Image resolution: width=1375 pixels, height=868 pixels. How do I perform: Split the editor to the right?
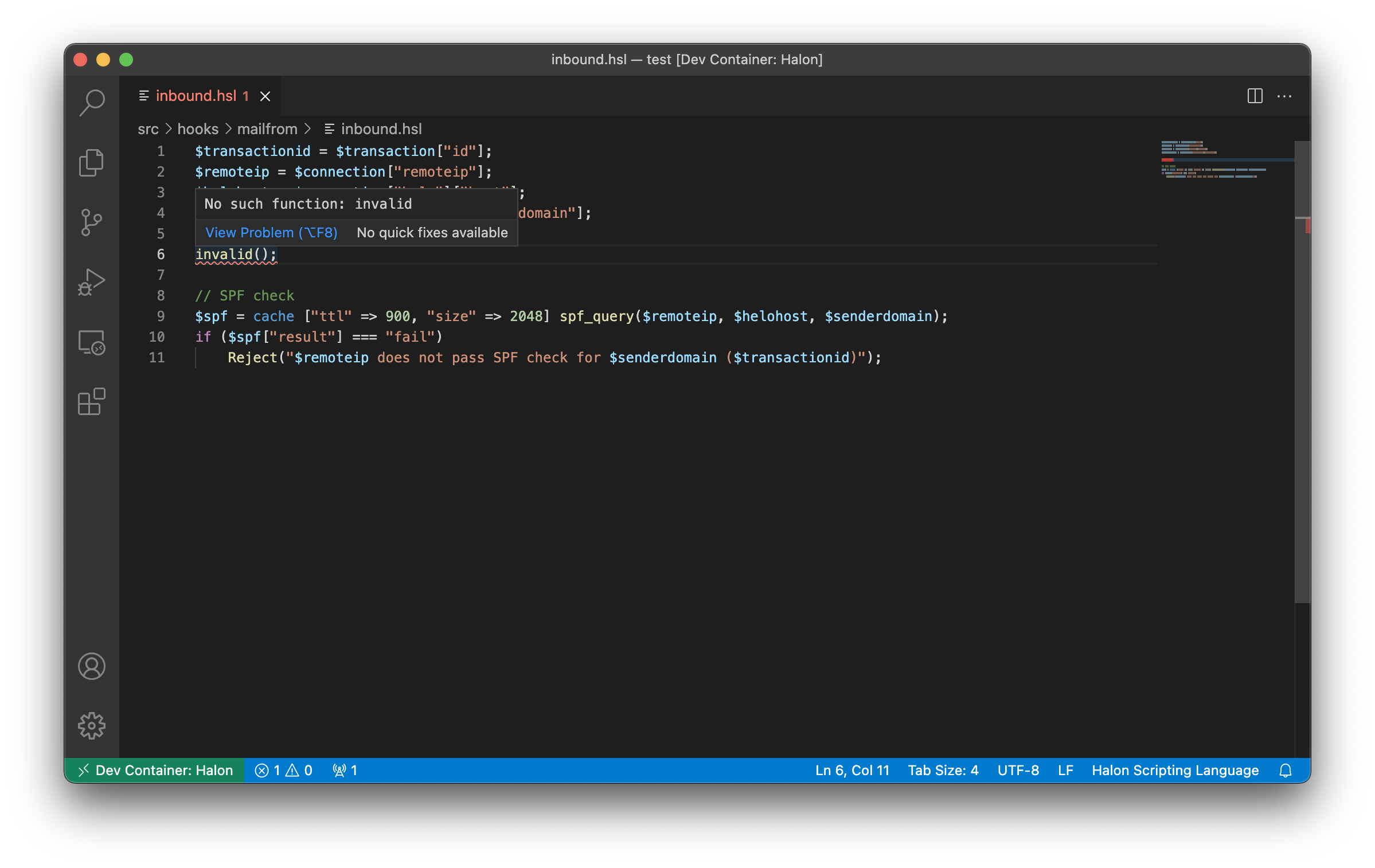(1255, 96)
